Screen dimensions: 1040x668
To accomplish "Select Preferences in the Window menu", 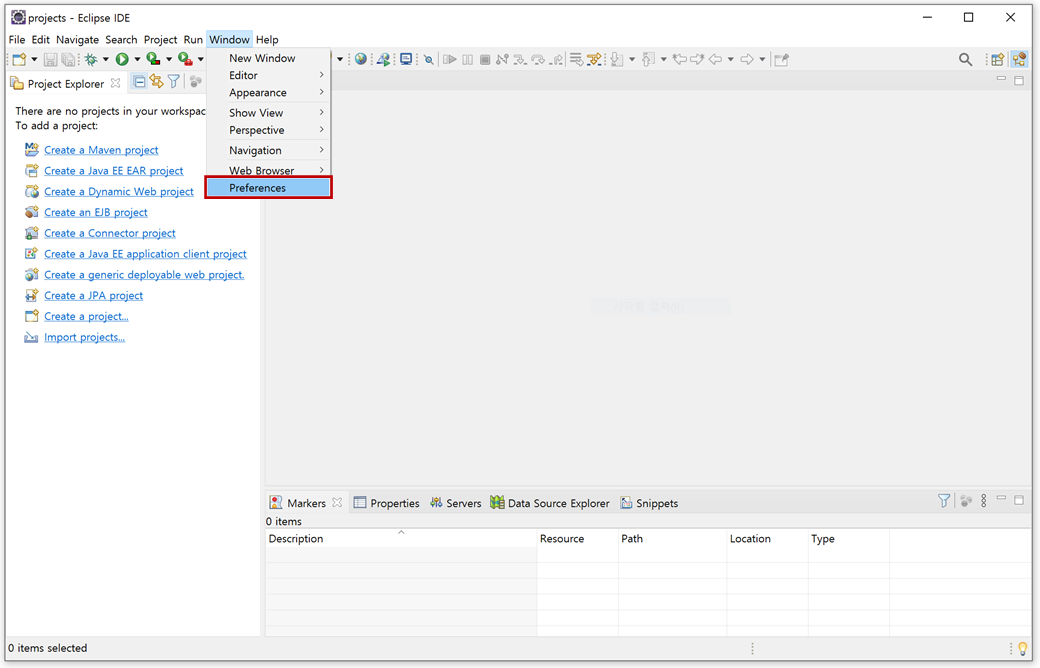I will (268, 188).
